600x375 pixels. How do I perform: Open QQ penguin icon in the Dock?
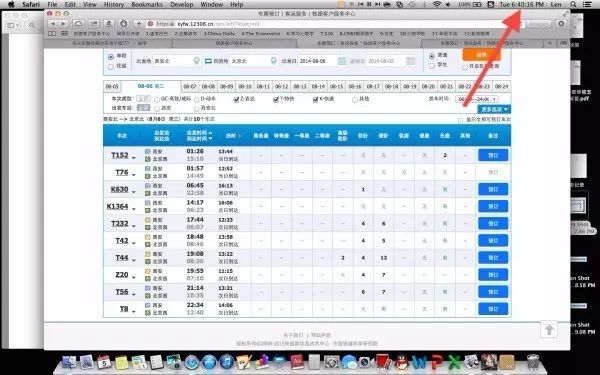point(401,362)
